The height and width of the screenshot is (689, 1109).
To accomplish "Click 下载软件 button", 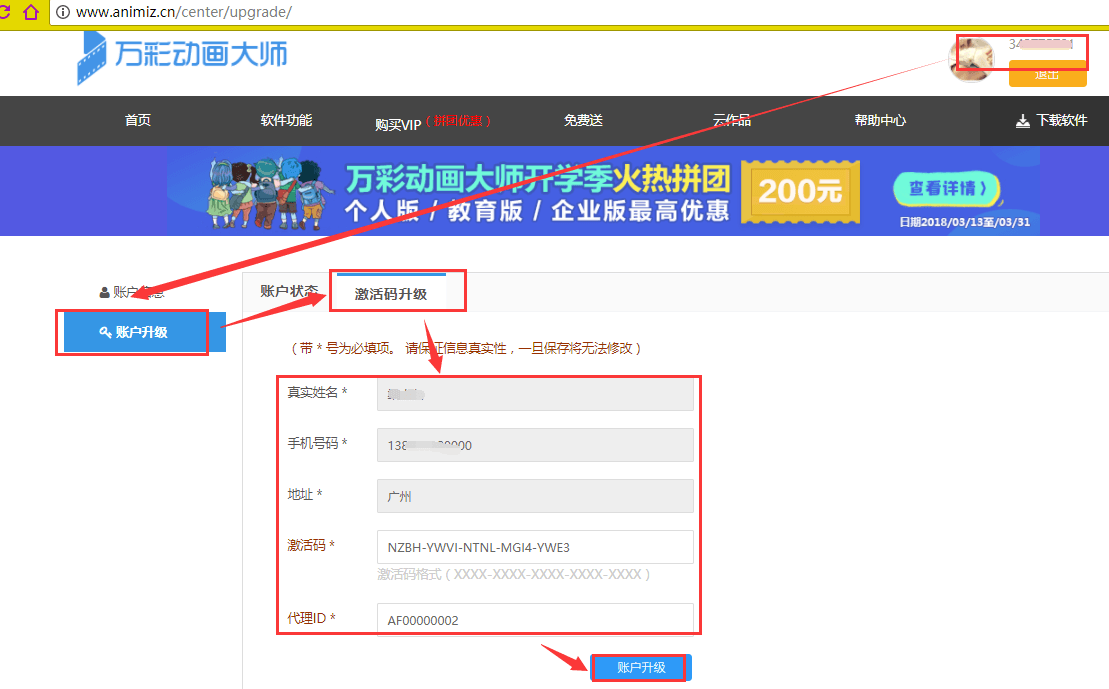I will click(x=1044, y=121).
